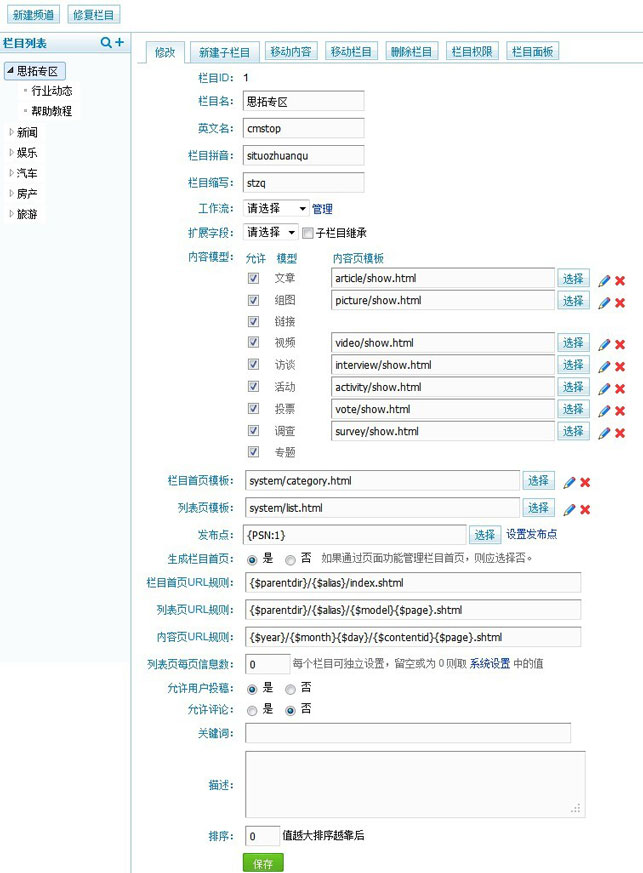Click 选择 for 栏目首页模板
The image size is (643, 873).
(538, 480)
